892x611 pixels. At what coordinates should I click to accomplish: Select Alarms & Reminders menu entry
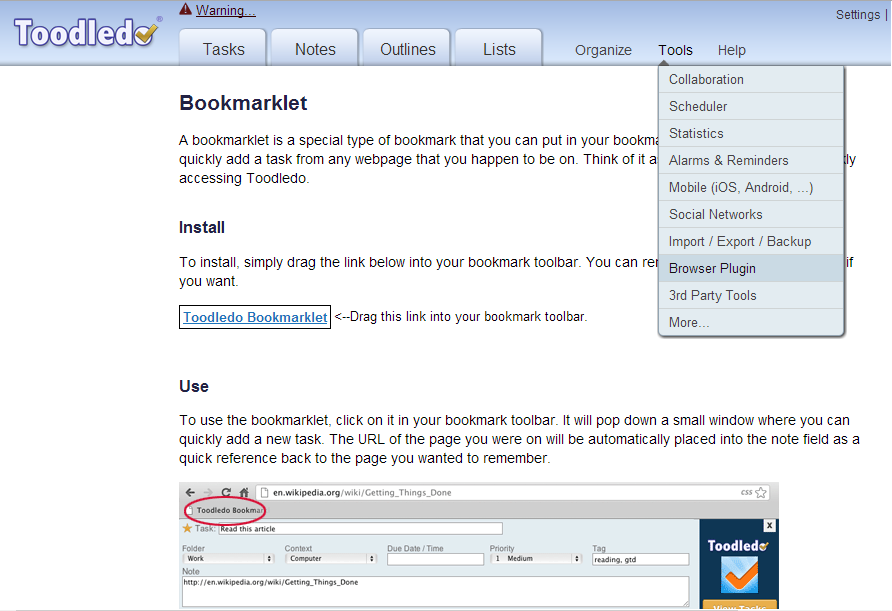point(751,160)
